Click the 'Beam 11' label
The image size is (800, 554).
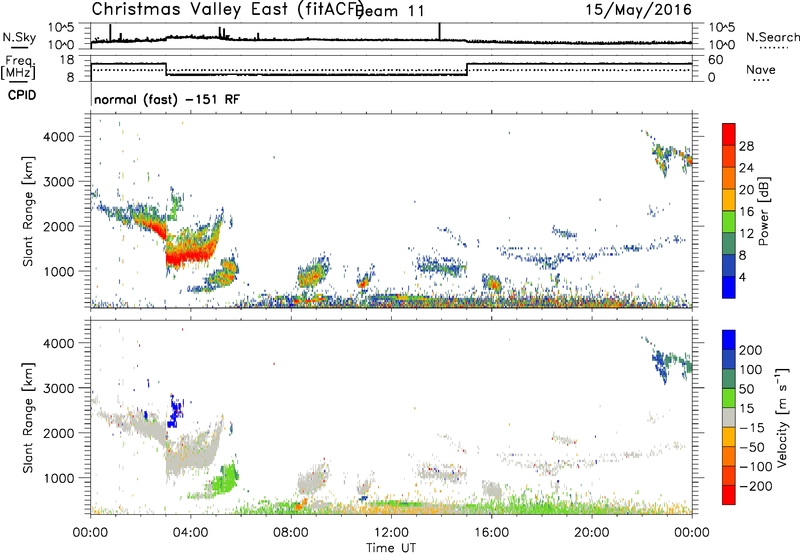391,11
